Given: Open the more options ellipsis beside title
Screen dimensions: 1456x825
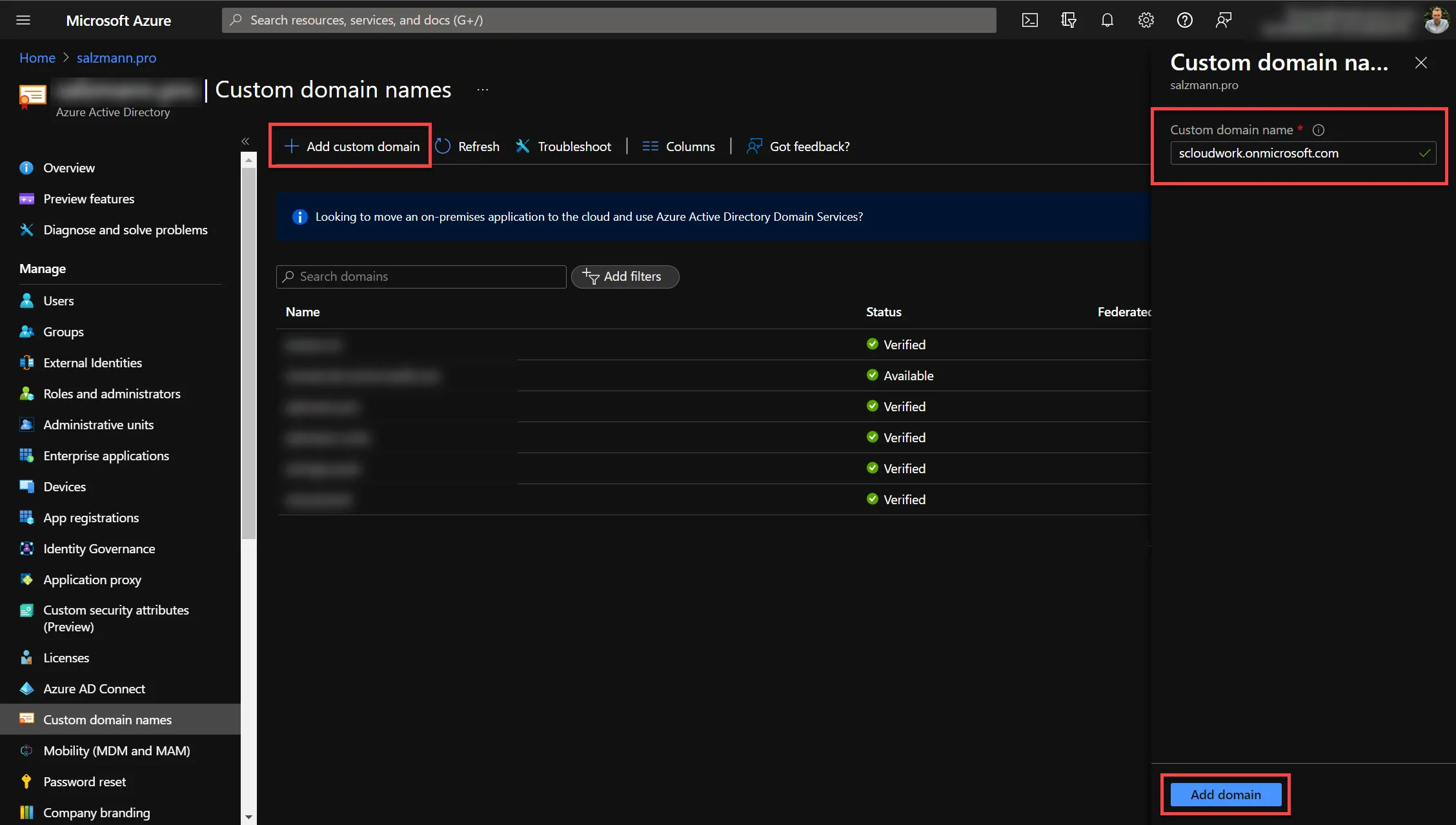Looking at the screenshot, I should click(483, 90).
